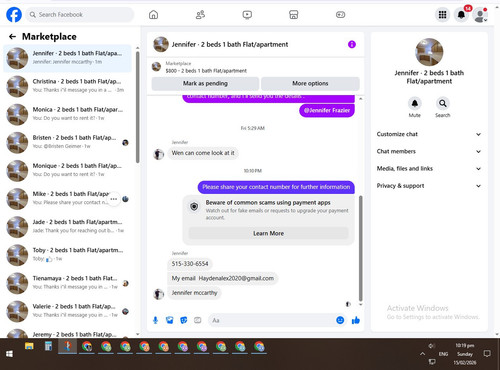Click the system tray volume icon

[x=432, y=346]
